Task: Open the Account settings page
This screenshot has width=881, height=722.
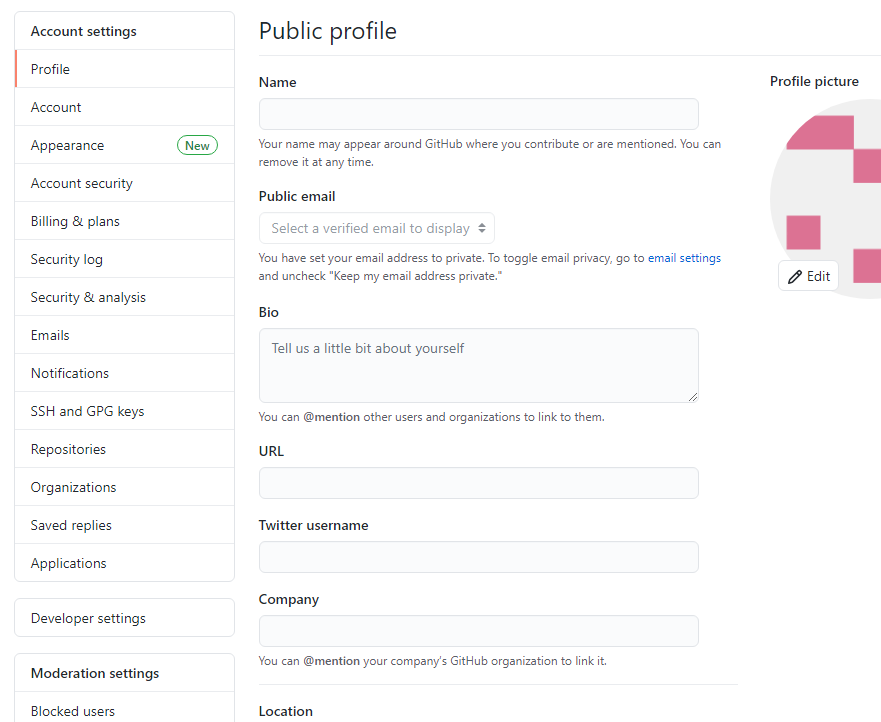Action: 56,107
